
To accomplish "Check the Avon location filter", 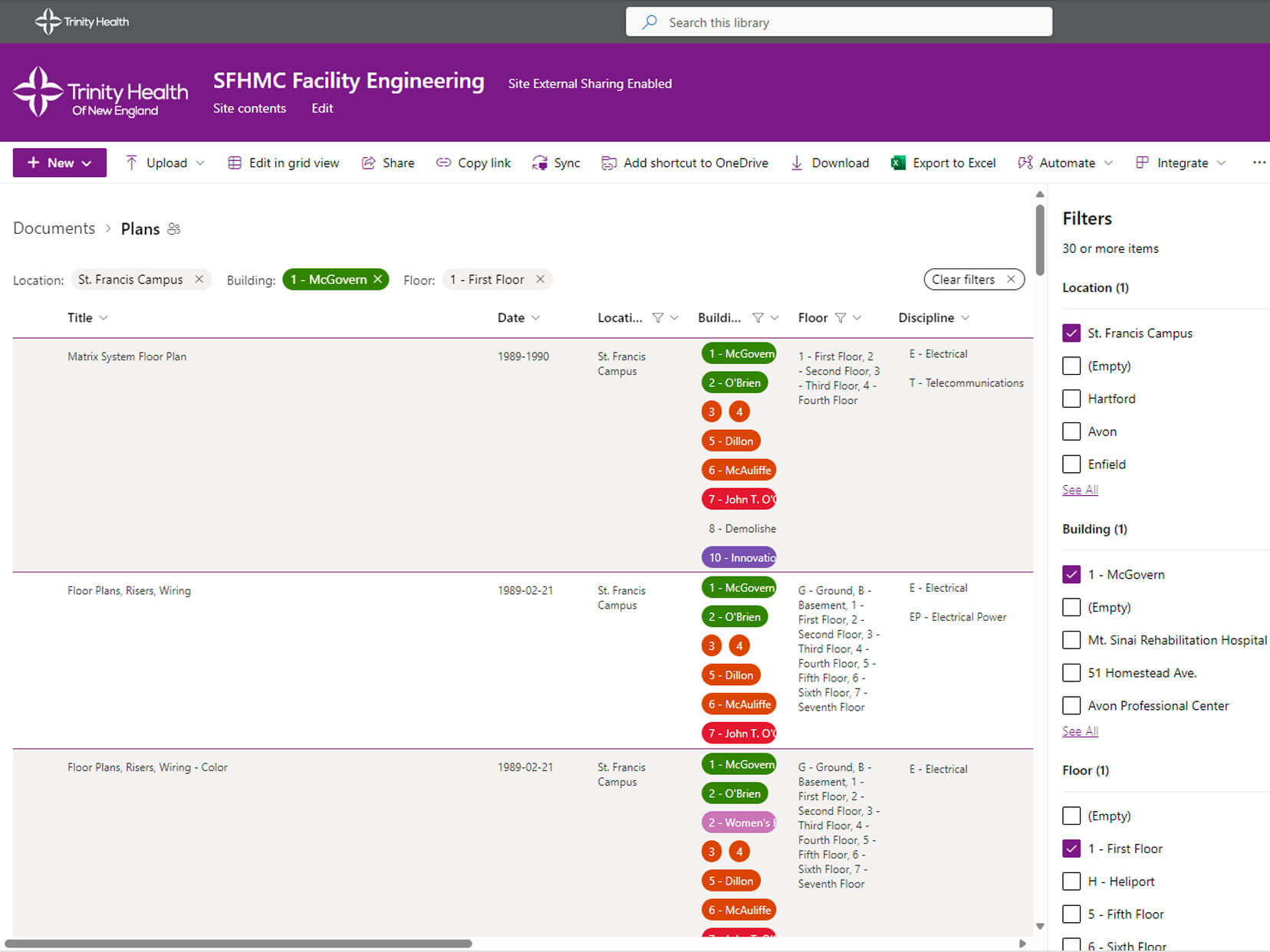I will click(x=1071, y=432).
